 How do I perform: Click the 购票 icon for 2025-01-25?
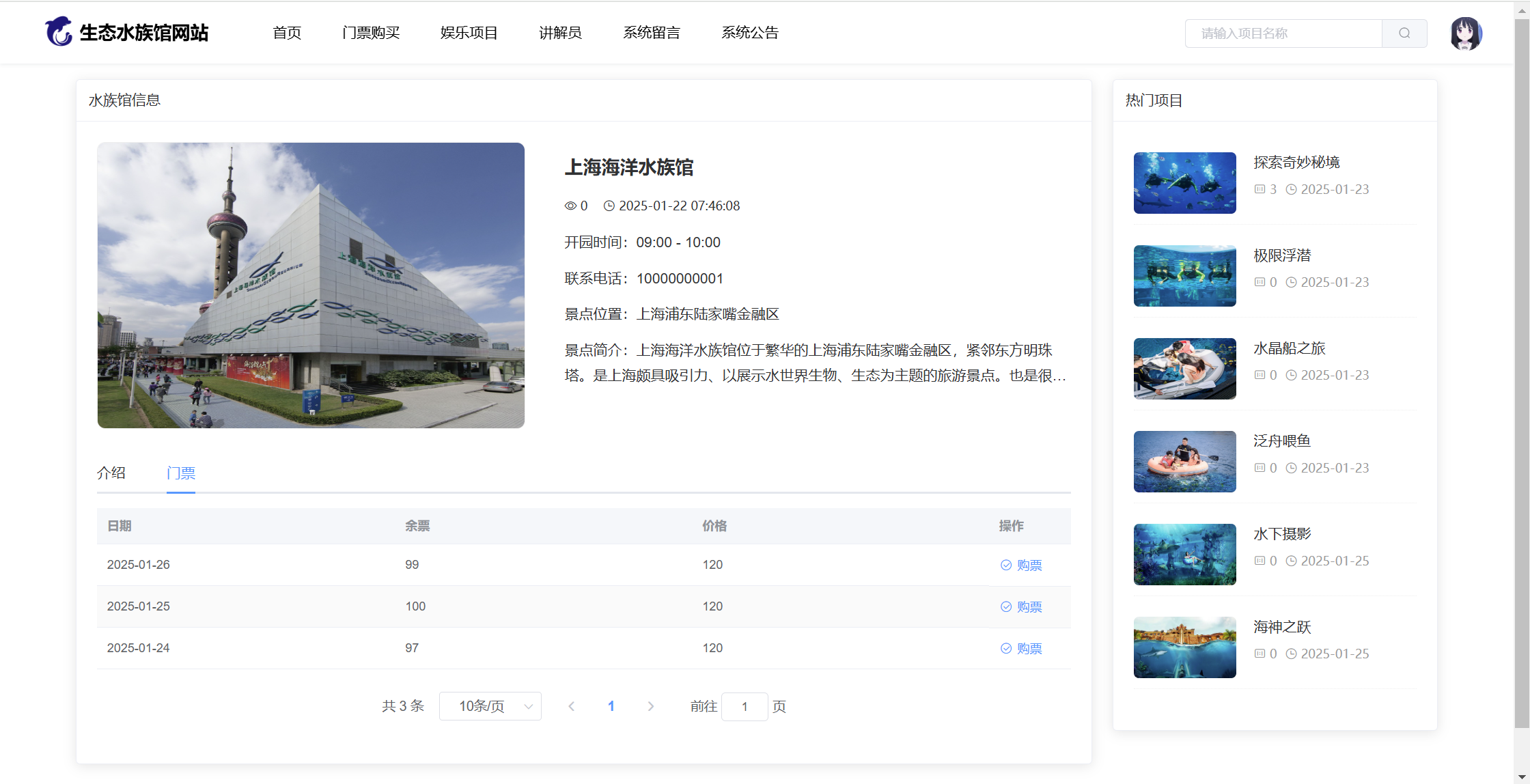(x=1006, y=606)
